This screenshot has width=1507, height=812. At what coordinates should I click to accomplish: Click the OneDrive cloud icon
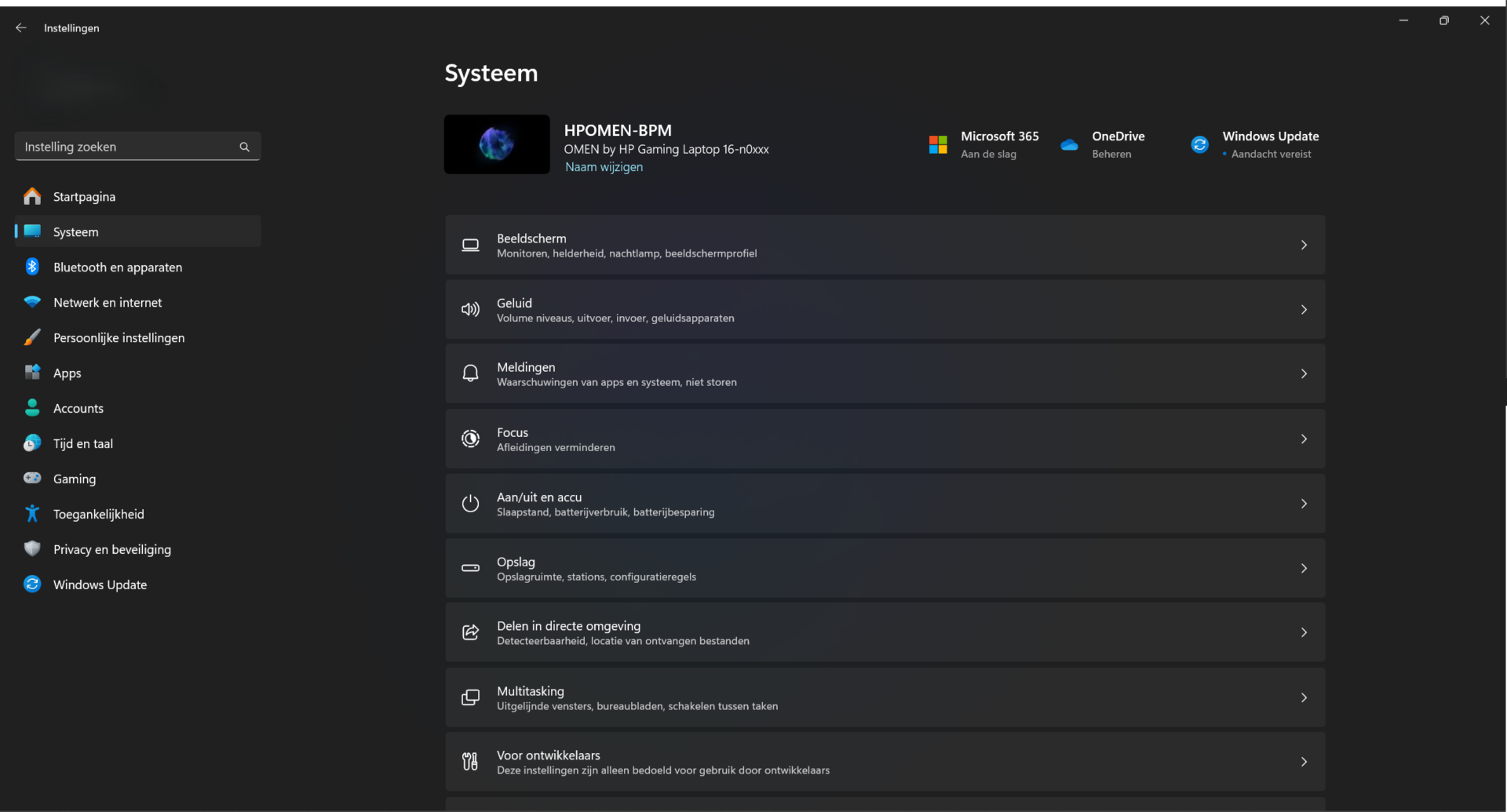pos(1070,144)
